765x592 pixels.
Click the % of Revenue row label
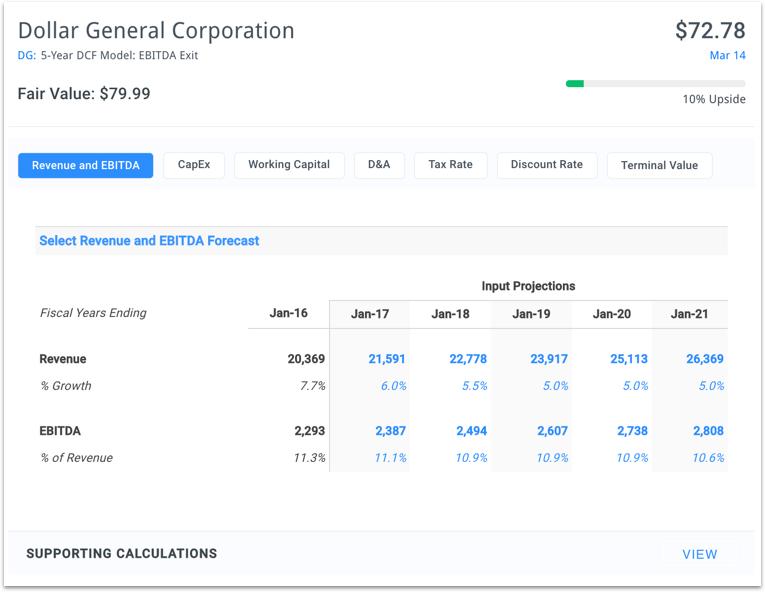77,458
